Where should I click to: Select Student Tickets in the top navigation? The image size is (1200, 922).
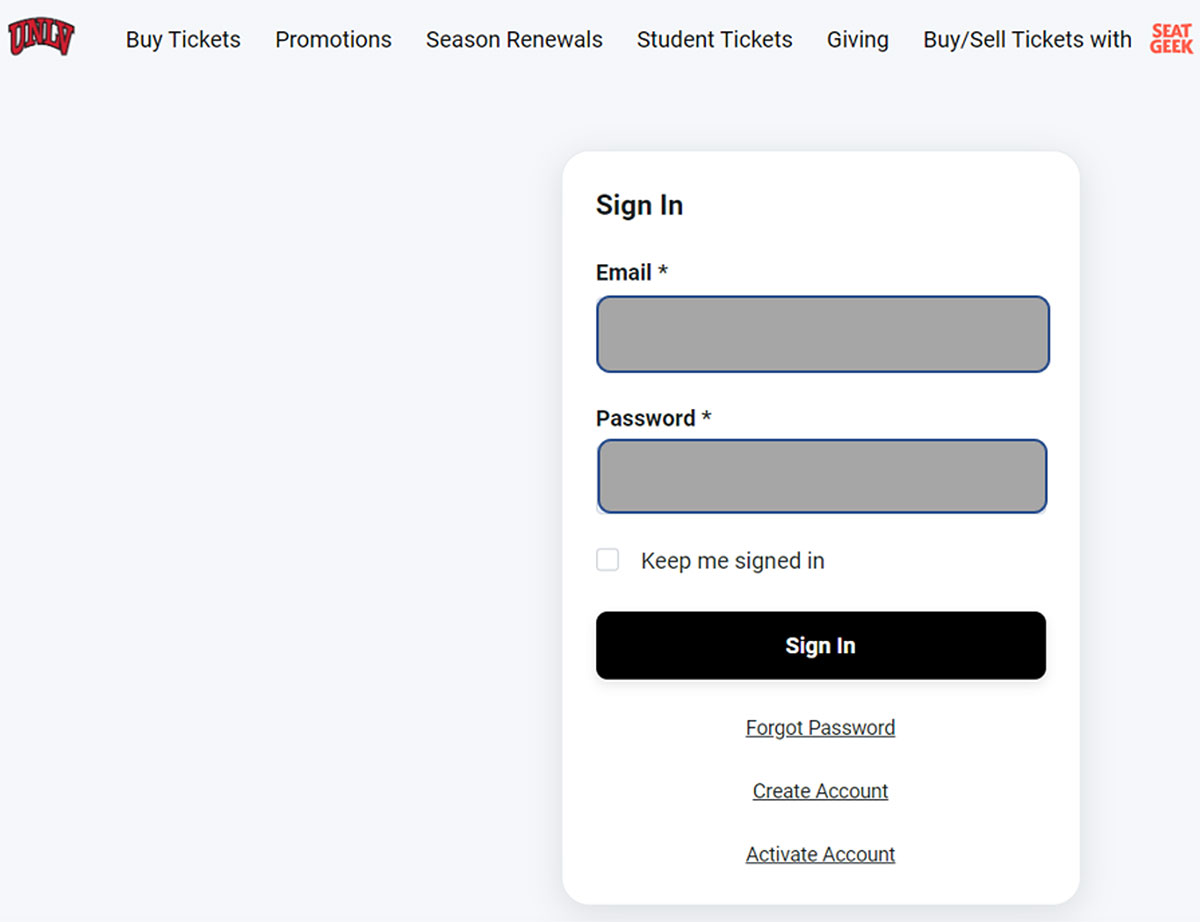click(714, 40)
